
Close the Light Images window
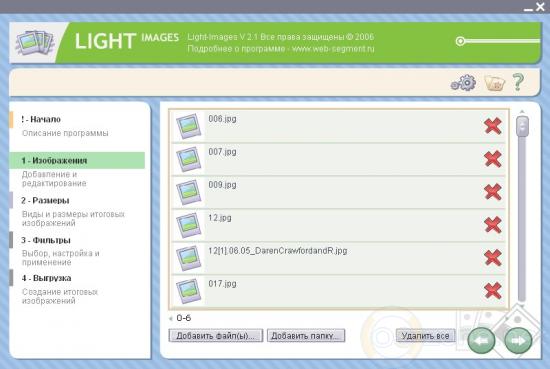click(541, 7)
